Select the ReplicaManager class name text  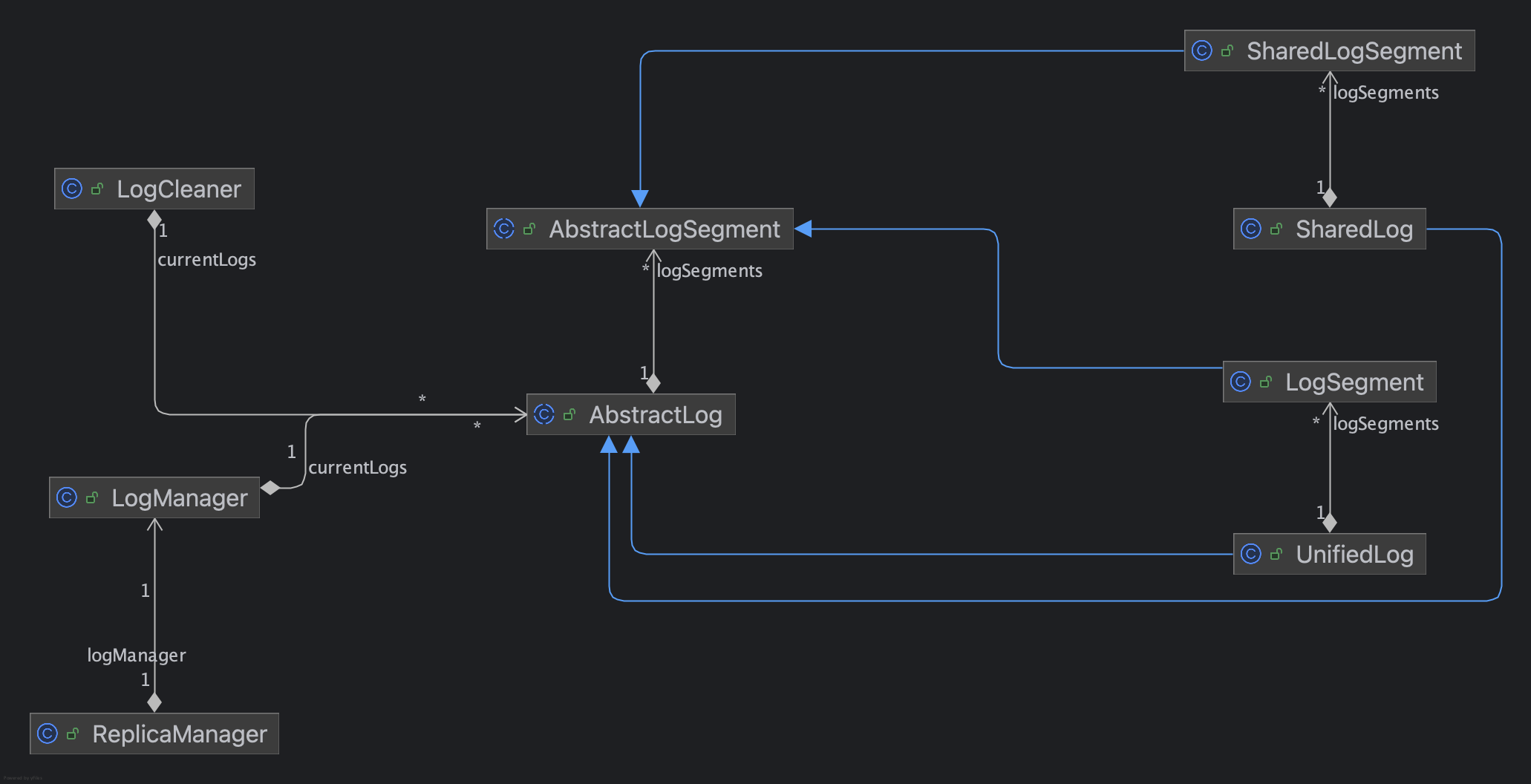180,734
